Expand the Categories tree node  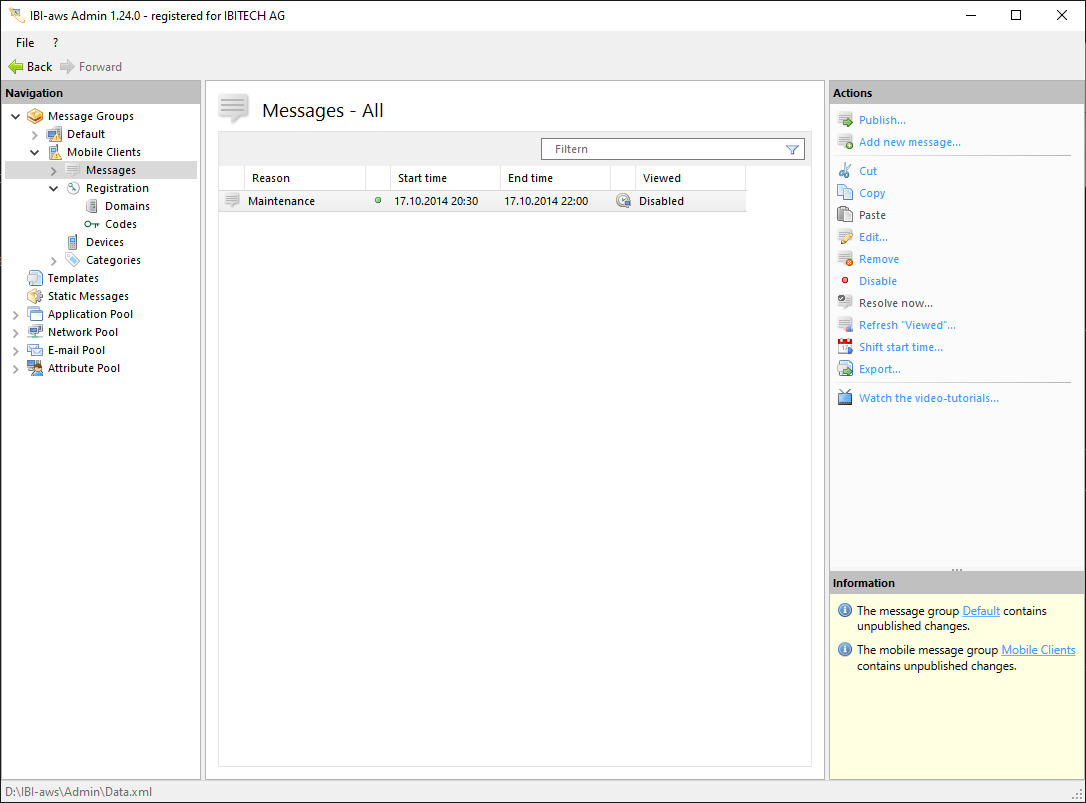[54, 260]
